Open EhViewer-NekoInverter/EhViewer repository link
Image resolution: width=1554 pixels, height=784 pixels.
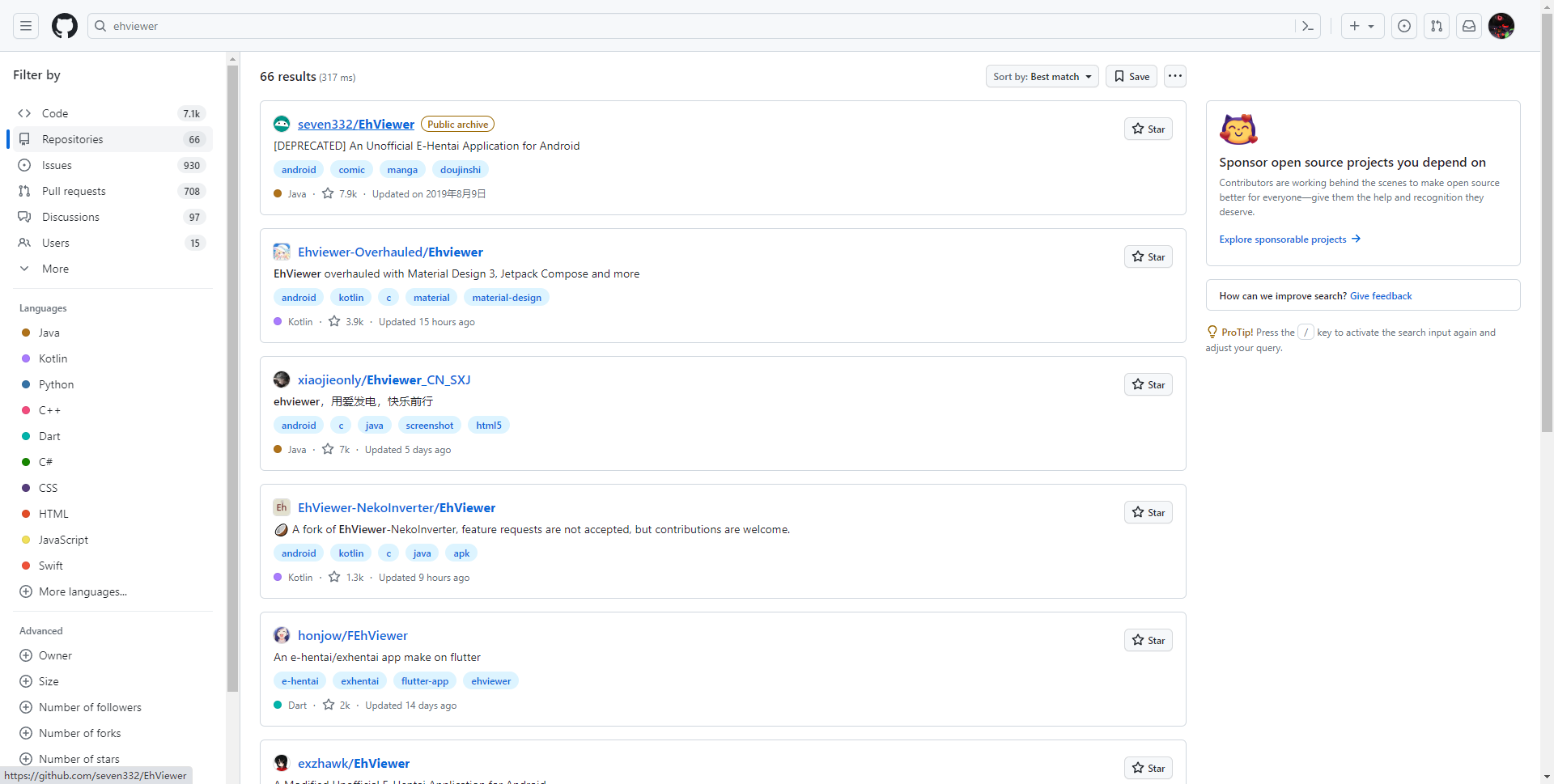[x=397, y=507]
